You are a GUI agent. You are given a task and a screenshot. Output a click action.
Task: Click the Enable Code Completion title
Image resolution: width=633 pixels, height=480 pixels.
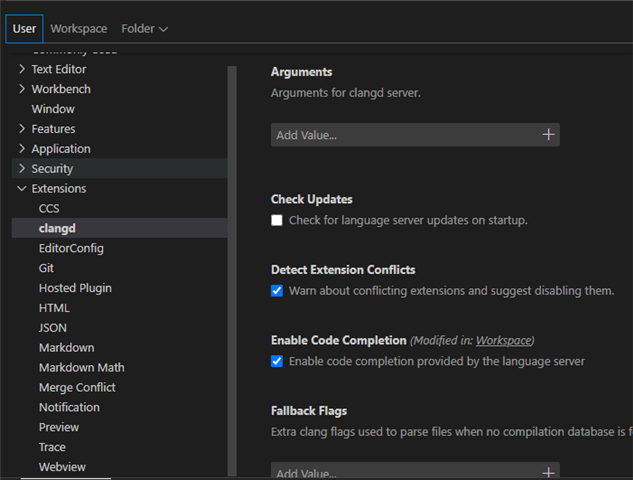click(x=339, y=340)
